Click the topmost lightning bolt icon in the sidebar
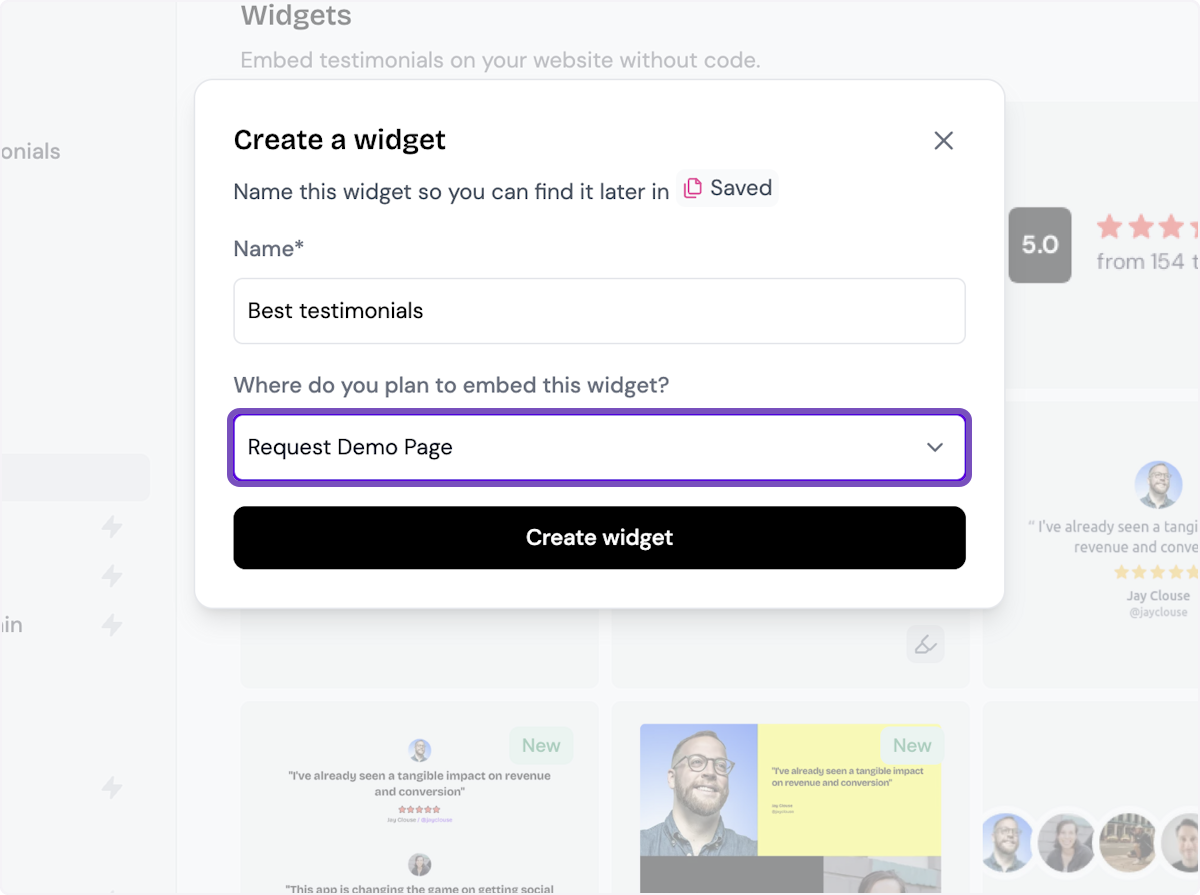Image resolution: width=1200 pixels, height=895 pixels. click(x=111, y=527)
